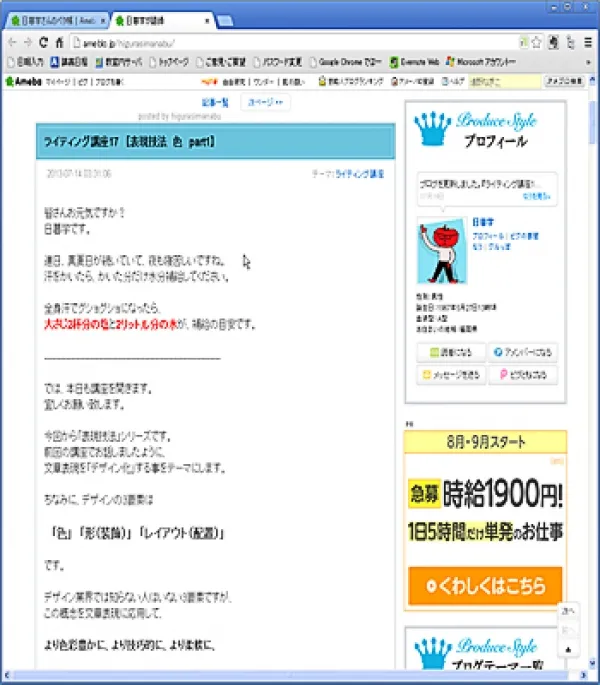Click the left arrow of horizontal scrollbar
600x685 pixels.
tap(7, 675)
